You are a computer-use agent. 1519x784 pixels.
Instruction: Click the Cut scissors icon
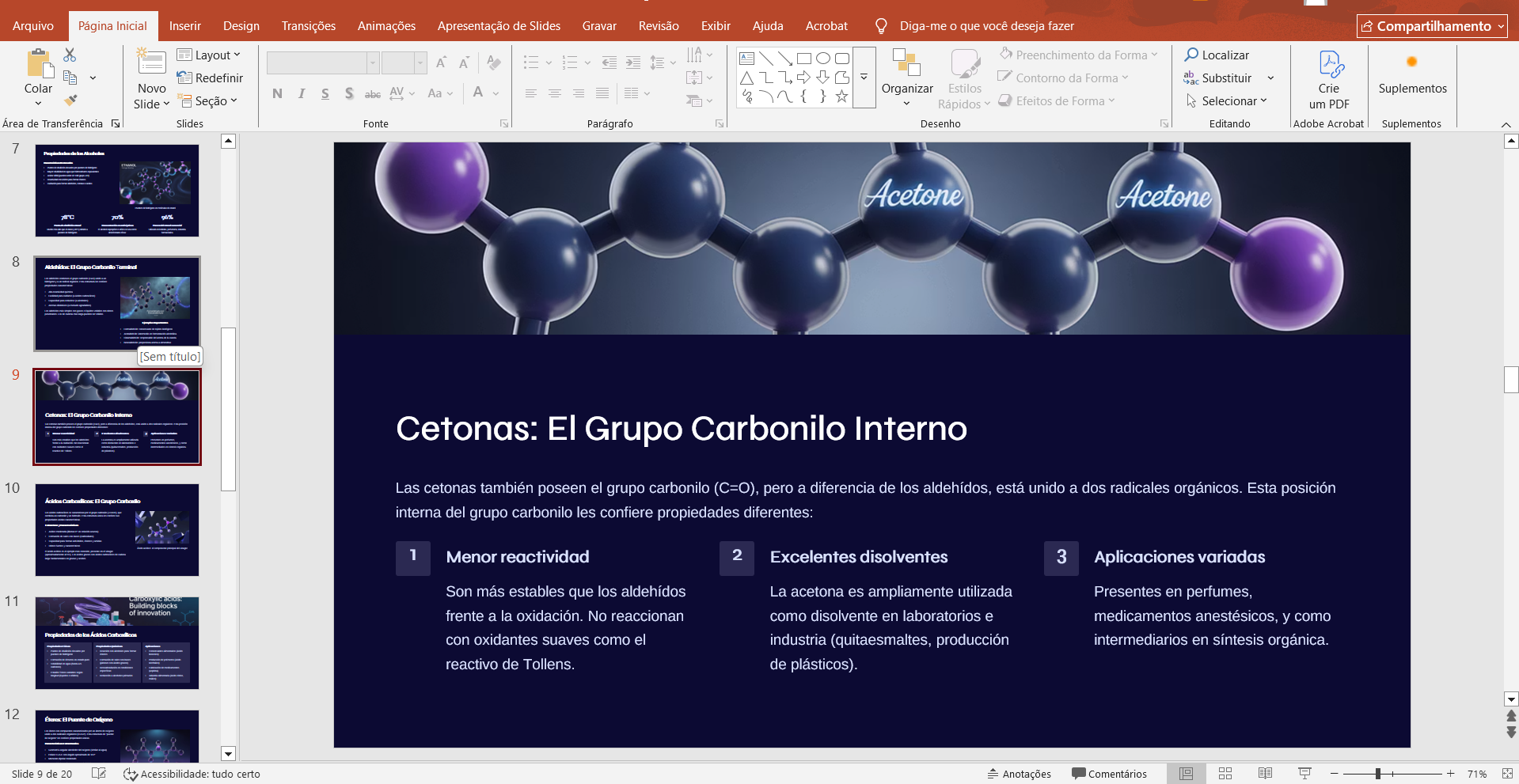click(70, 55)
